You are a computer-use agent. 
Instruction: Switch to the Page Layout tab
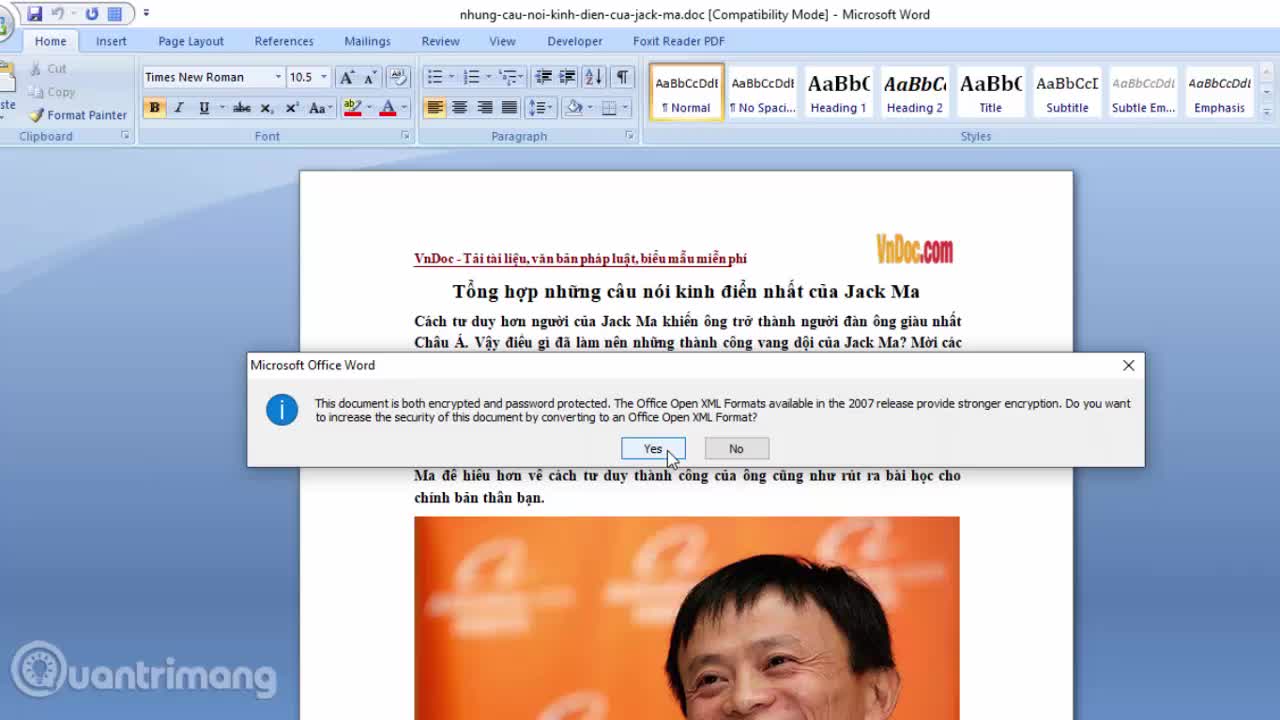tap(191, 41)
